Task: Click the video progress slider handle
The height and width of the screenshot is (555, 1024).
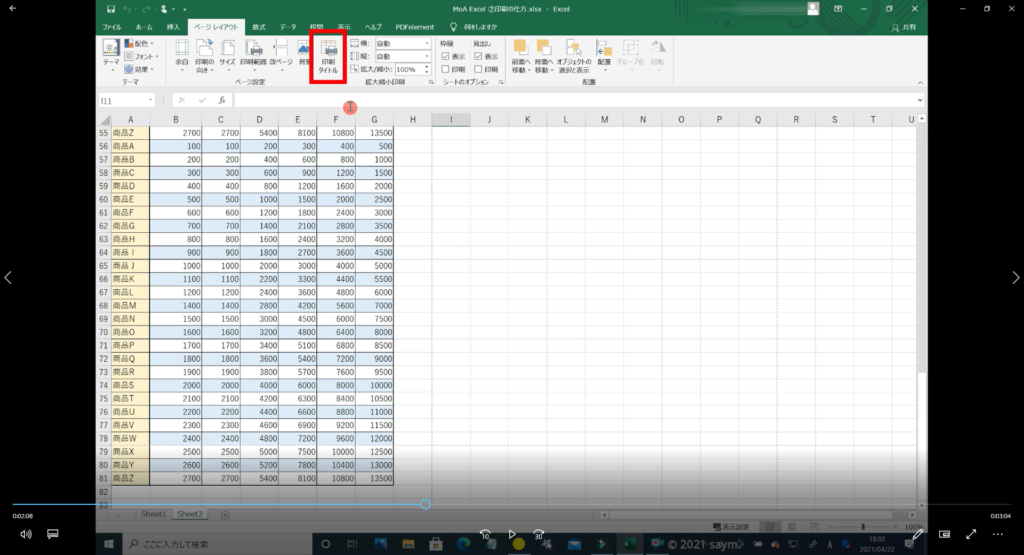Action: pos(425,504)
